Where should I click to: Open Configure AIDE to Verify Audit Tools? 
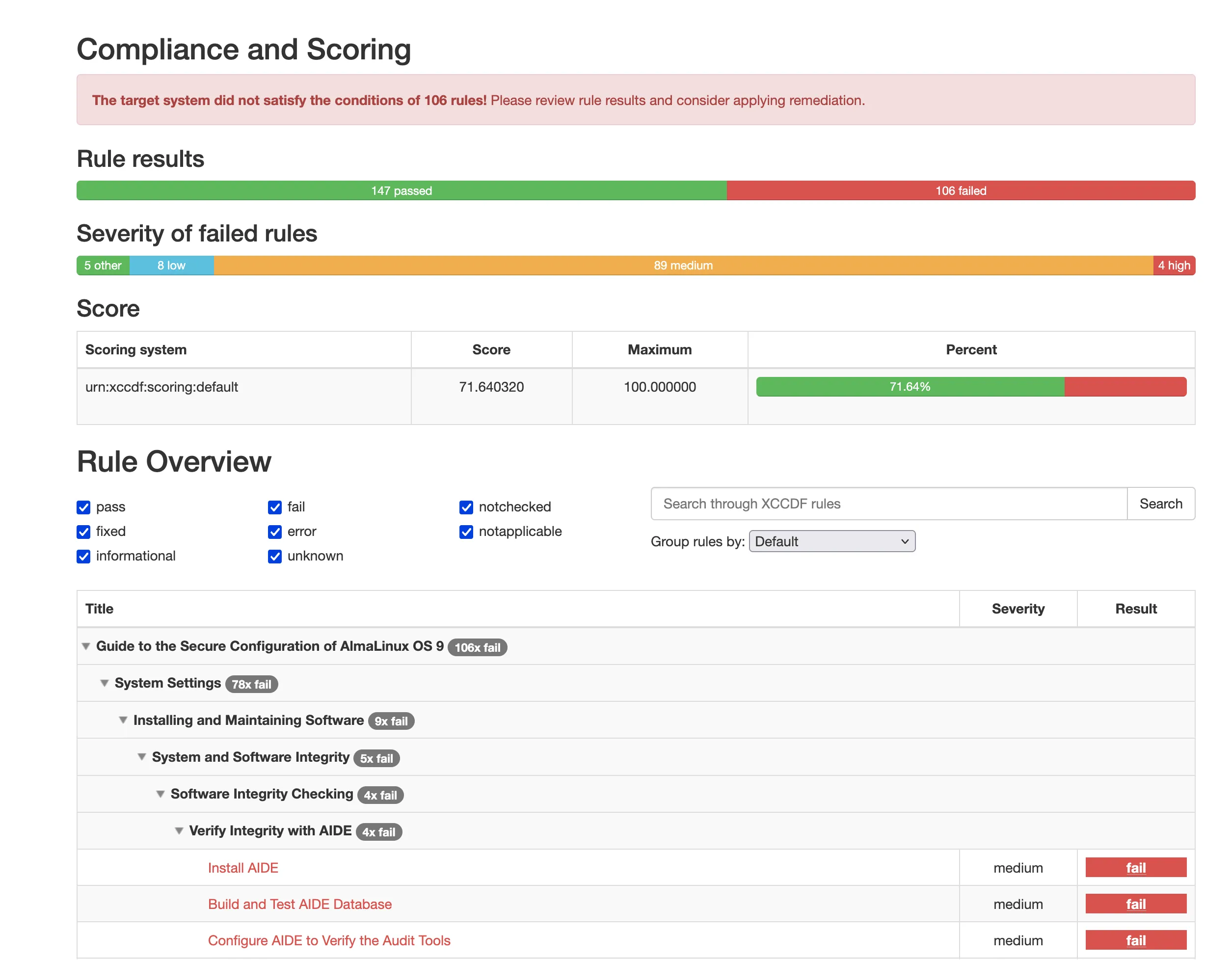coord(329,941)
